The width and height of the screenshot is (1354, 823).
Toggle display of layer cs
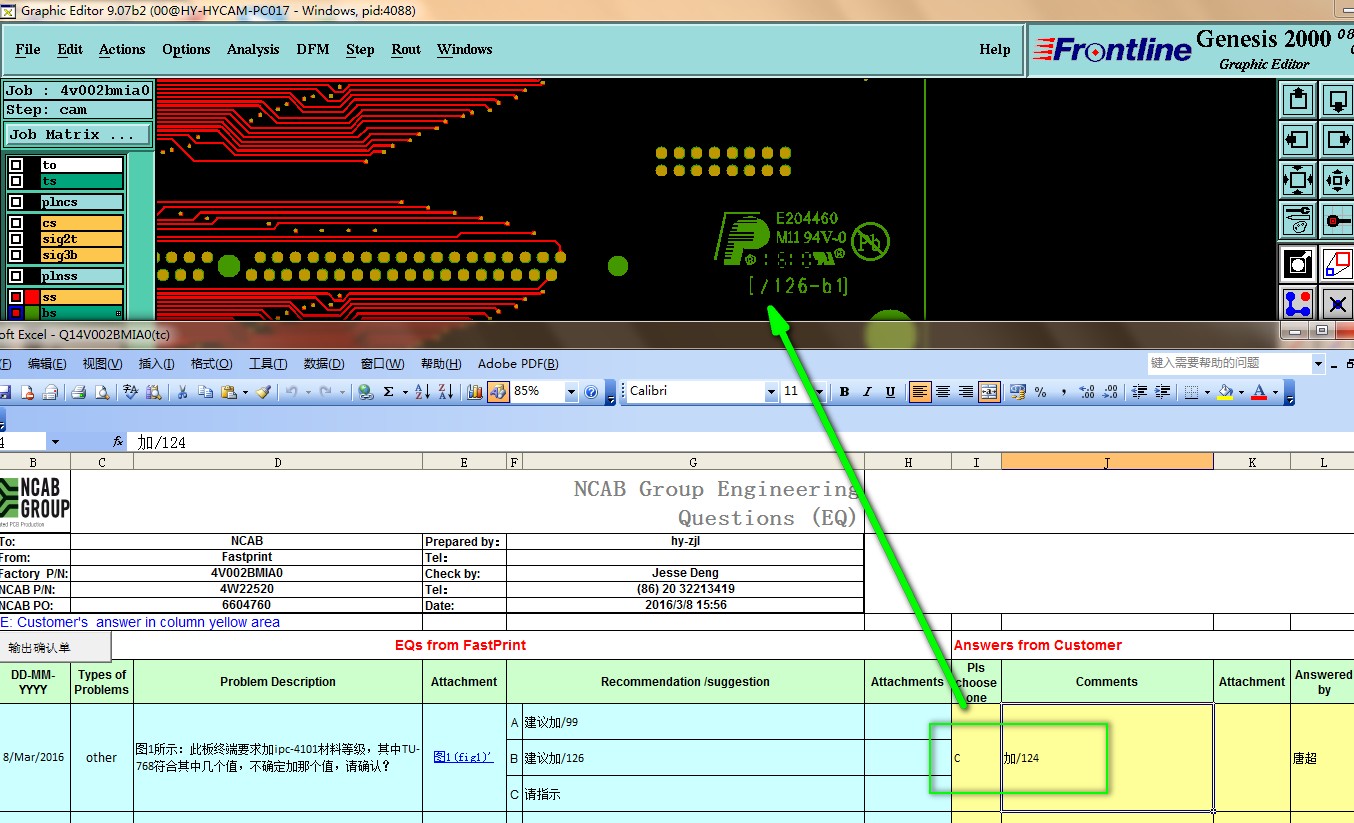(x=16, y=223)
